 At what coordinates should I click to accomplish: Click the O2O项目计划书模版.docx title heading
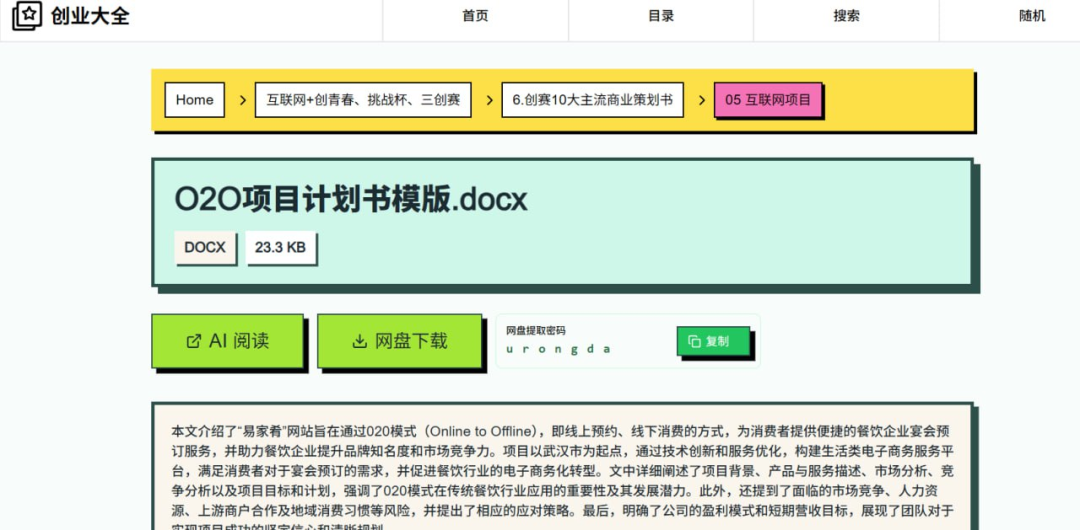click(351, 199)
